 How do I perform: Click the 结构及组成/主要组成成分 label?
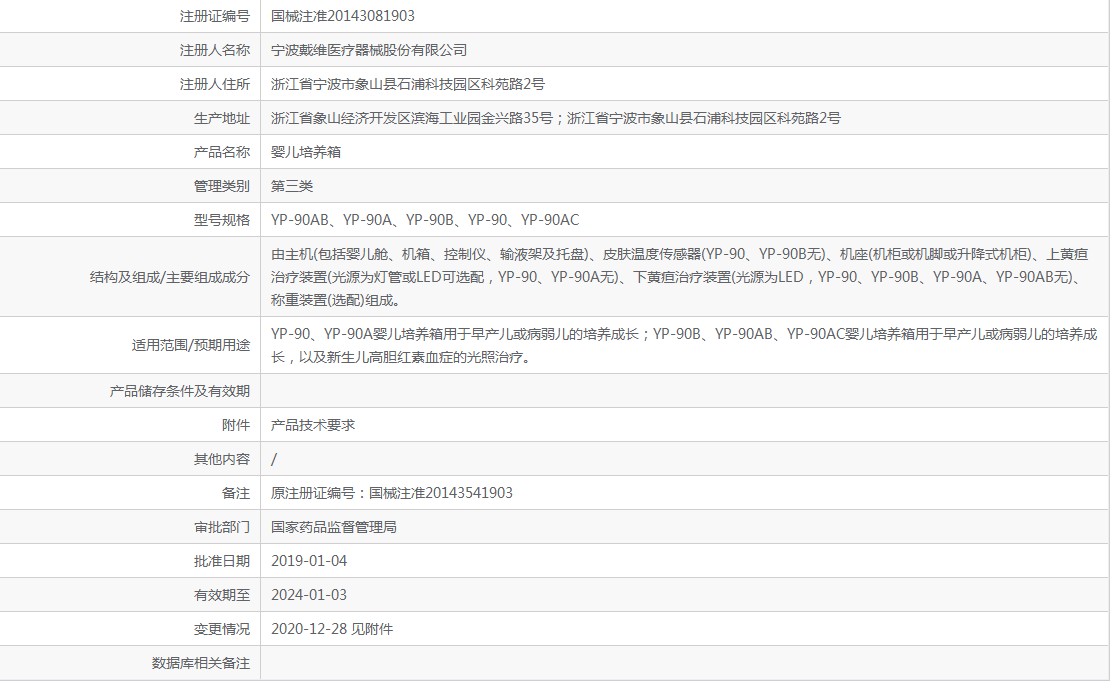click(x=170, y=277)
